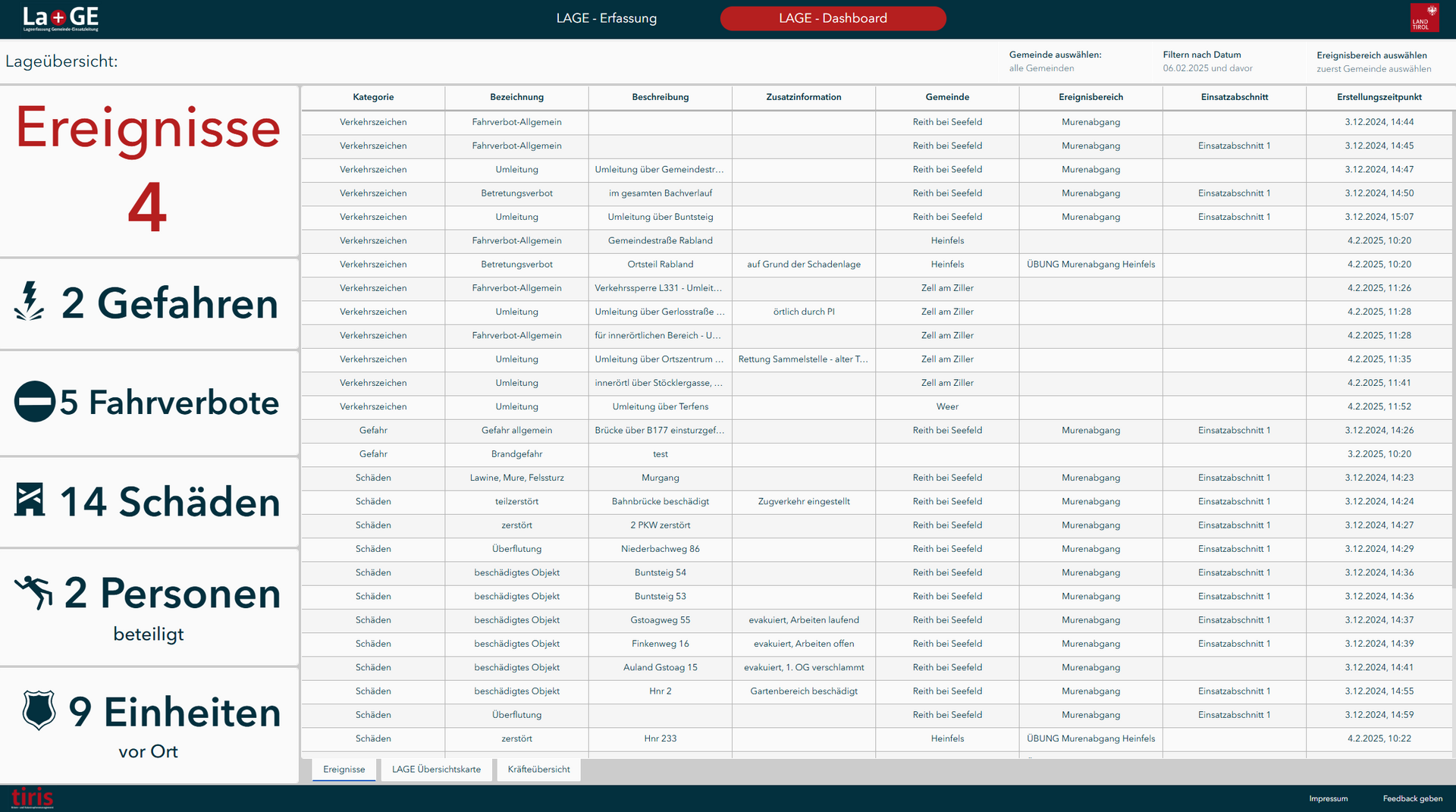
Task: Switch to the Kräfteübersicht tab
Action: (x=538, y=770)
